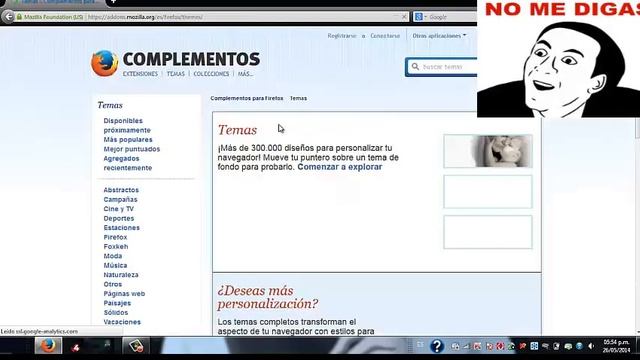The image size is (640, 360).
Task: Select the Foxkeh category
Action: 116,247
